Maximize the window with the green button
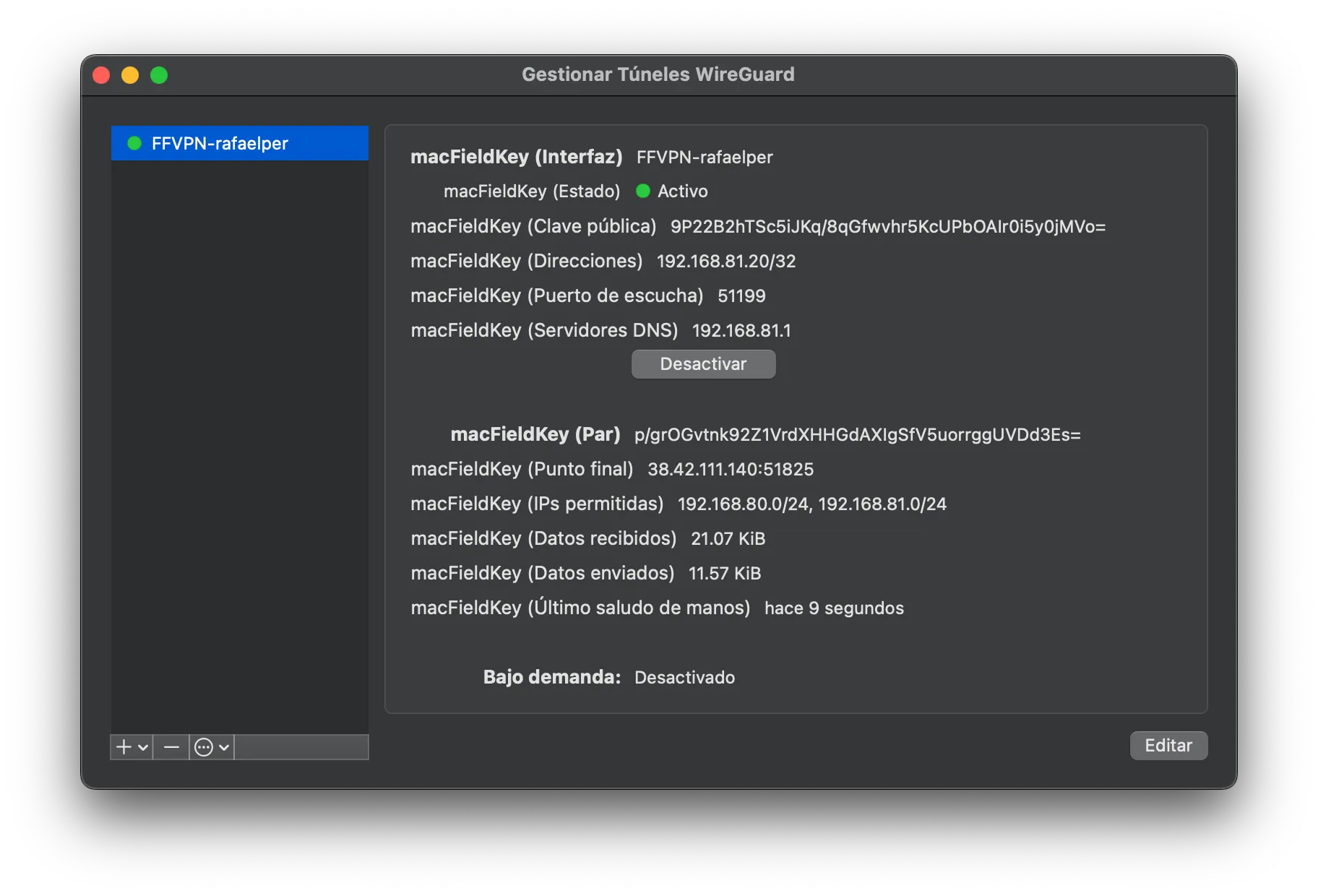1318x896 pixels. point(159,75)
